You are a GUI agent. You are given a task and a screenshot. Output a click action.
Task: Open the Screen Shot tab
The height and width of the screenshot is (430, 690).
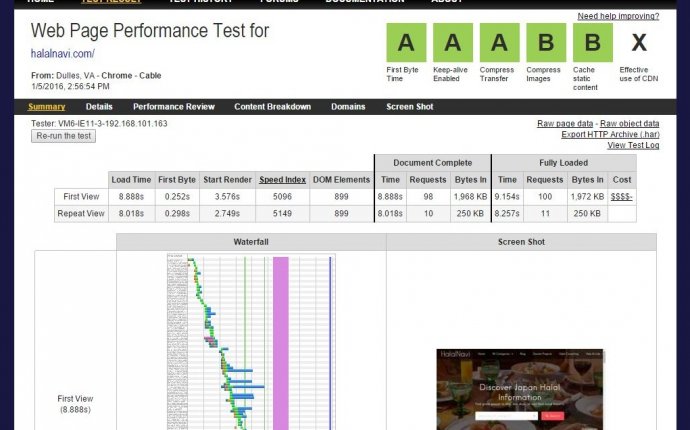coord(410,107)
